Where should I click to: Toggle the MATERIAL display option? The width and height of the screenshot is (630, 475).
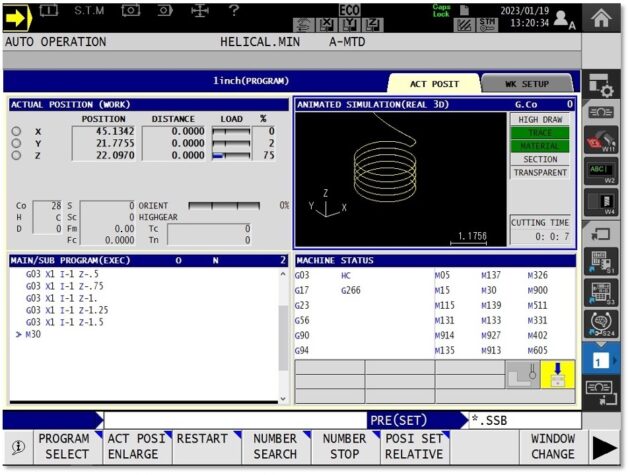539,146
